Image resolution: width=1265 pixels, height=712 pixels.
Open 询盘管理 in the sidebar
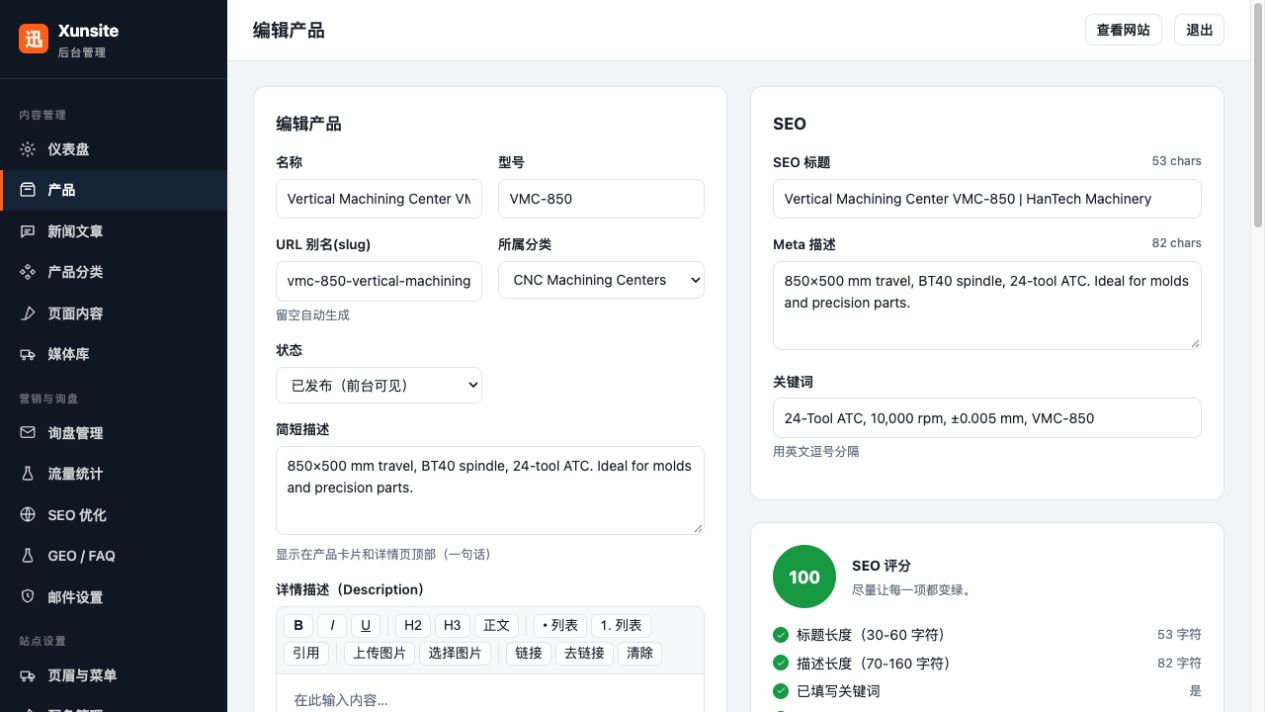coord(113,433)
